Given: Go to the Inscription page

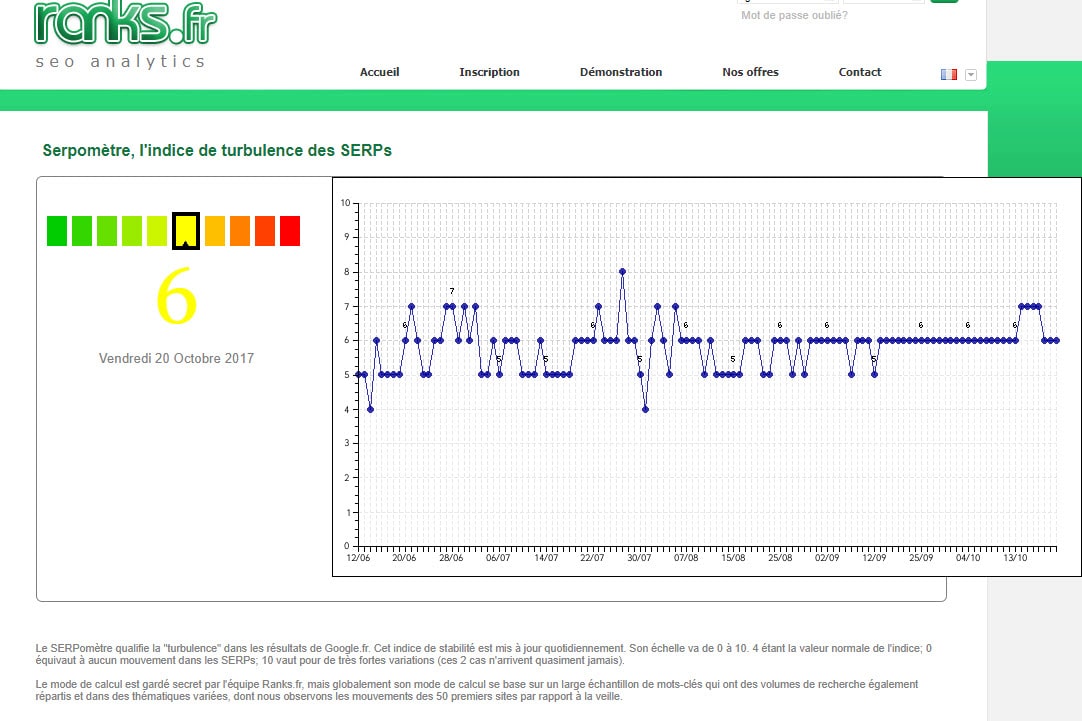Looking at the screenshot, I should click(x=489, y=72).
